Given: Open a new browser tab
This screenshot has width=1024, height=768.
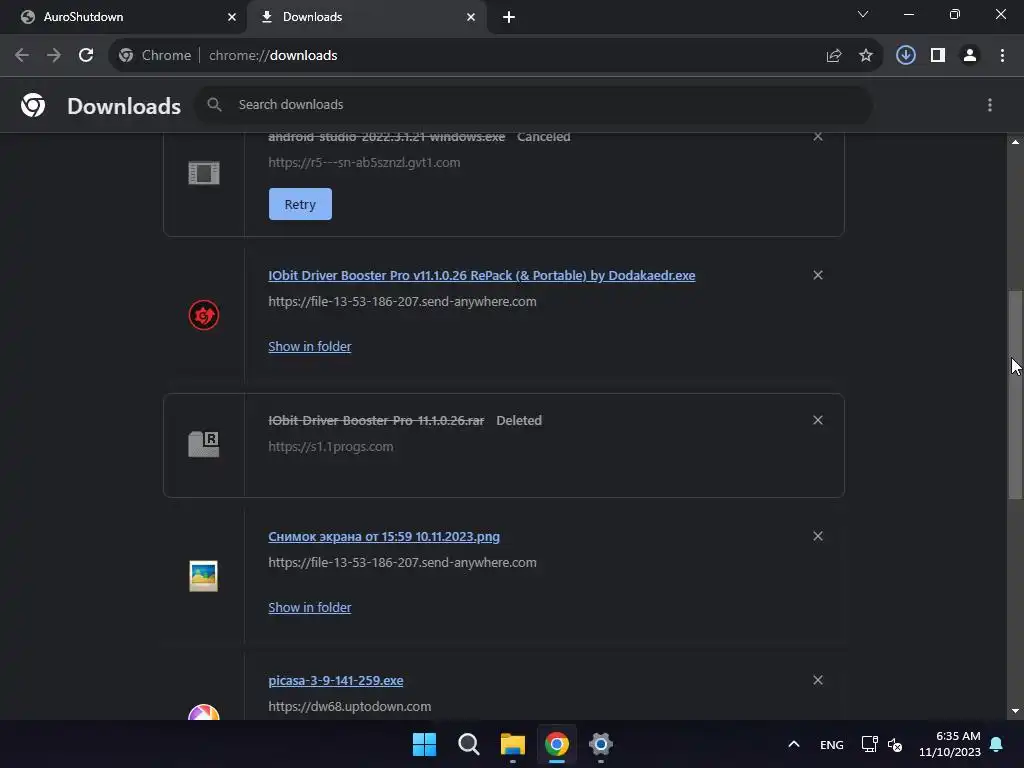Looking at the screenshot, I should [x=509, y=17].
